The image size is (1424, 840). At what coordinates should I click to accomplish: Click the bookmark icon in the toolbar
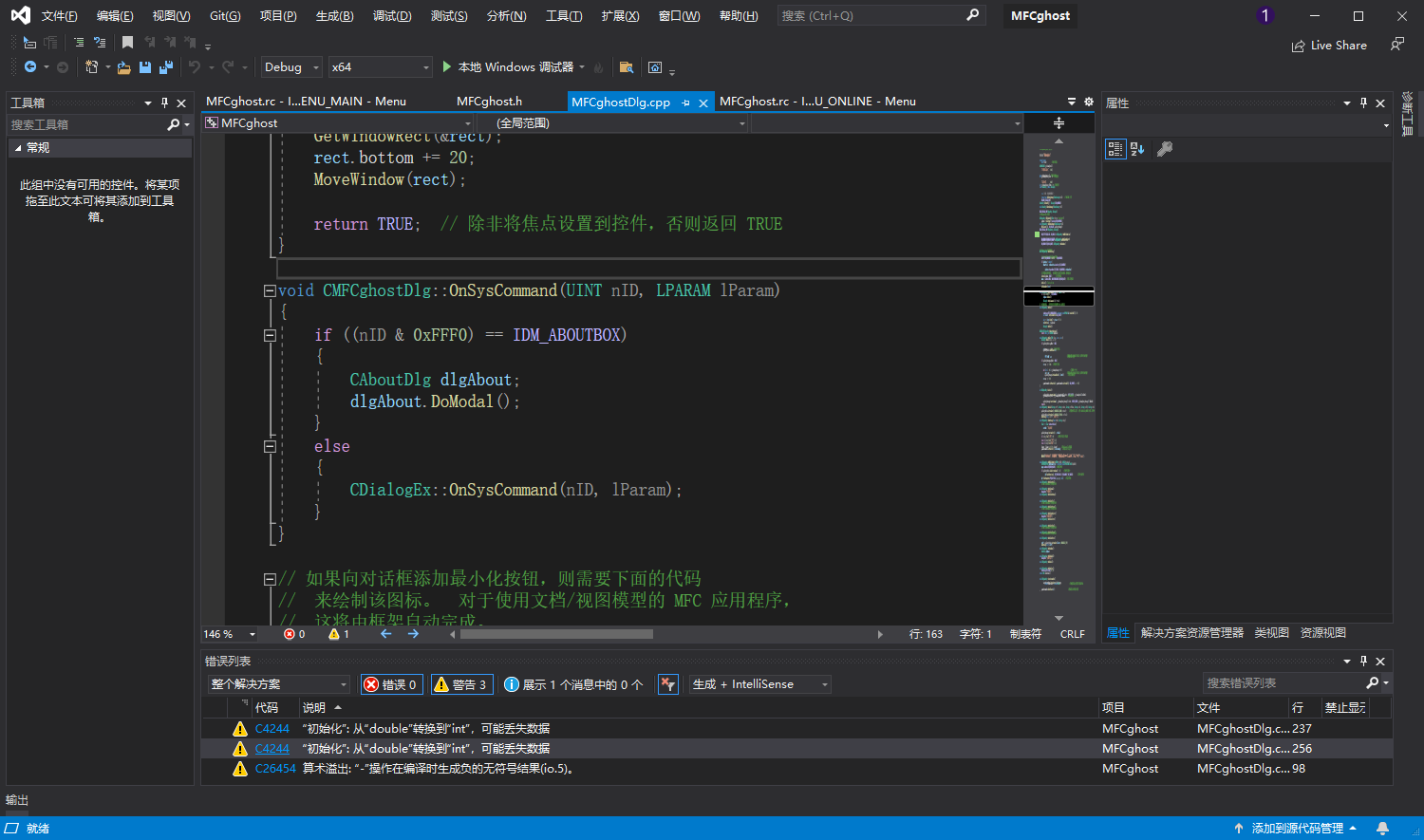pyautogui.click(x=127, y=43)
